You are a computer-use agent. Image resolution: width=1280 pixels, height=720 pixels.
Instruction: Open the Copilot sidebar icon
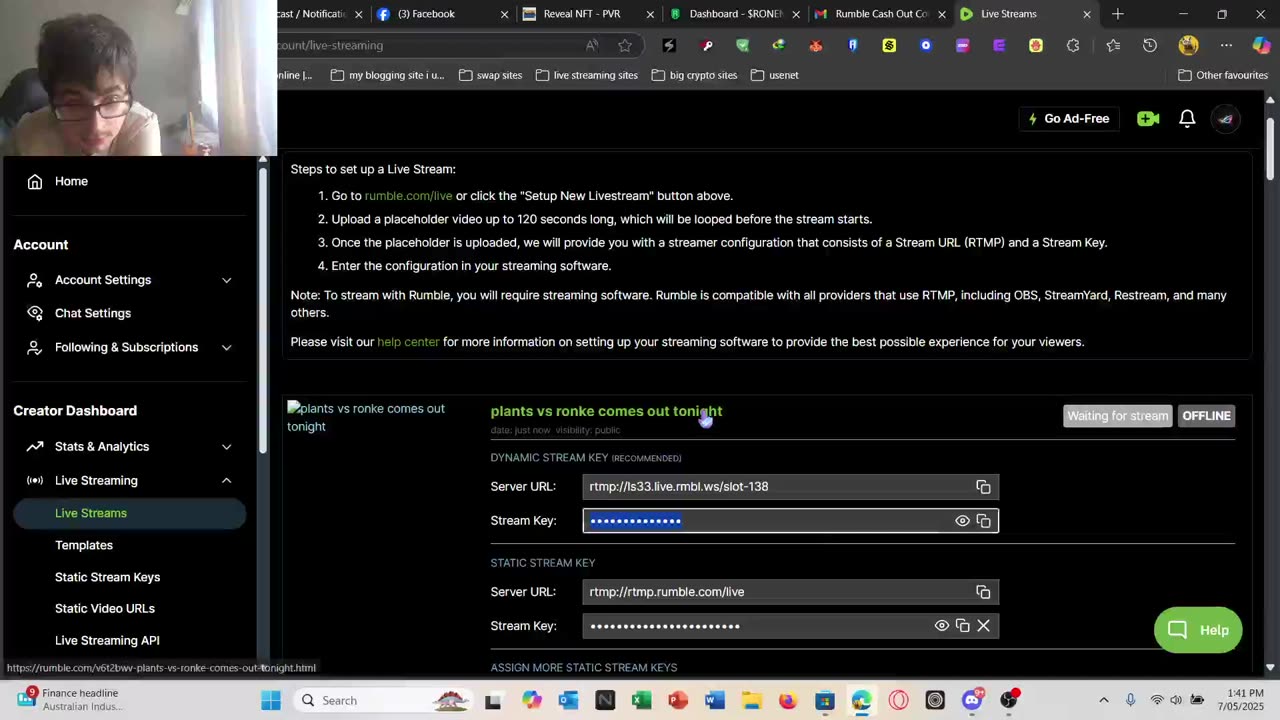[1262, 45]
